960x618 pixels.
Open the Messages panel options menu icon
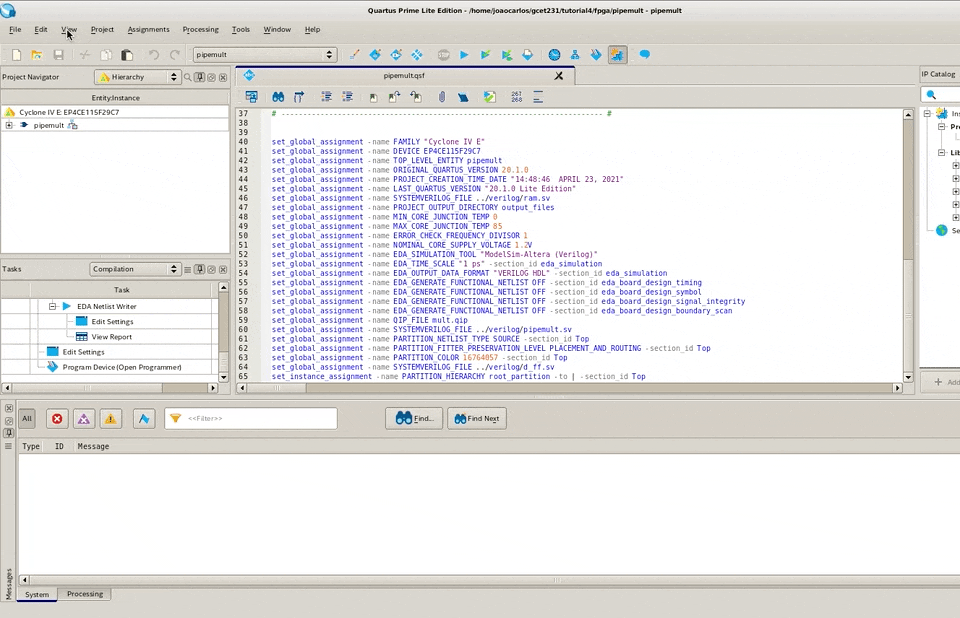9,446
